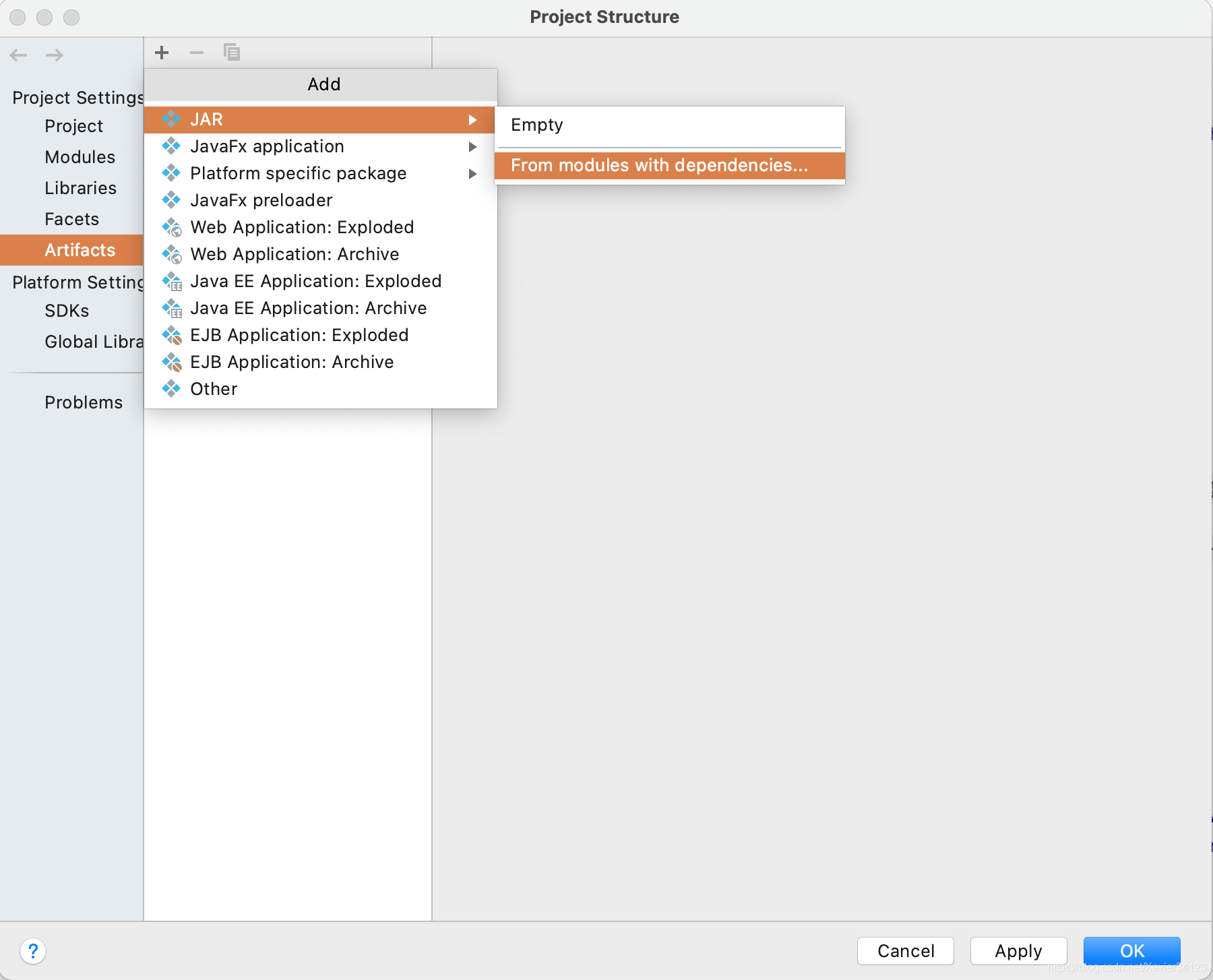Screen dimensions: 1213x980
Task: Select Other artifact type entry
Action: click(321, 389)
